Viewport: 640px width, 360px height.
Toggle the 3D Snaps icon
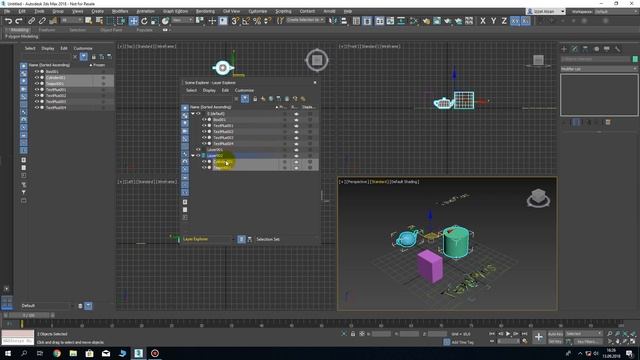(x=235, y=21)
